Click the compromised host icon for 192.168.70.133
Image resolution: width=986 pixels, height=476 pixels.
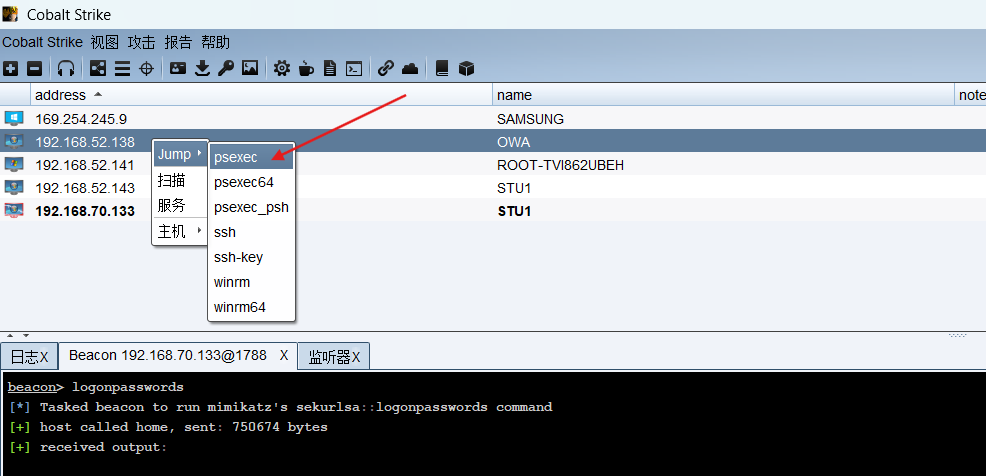coord(14,211)
